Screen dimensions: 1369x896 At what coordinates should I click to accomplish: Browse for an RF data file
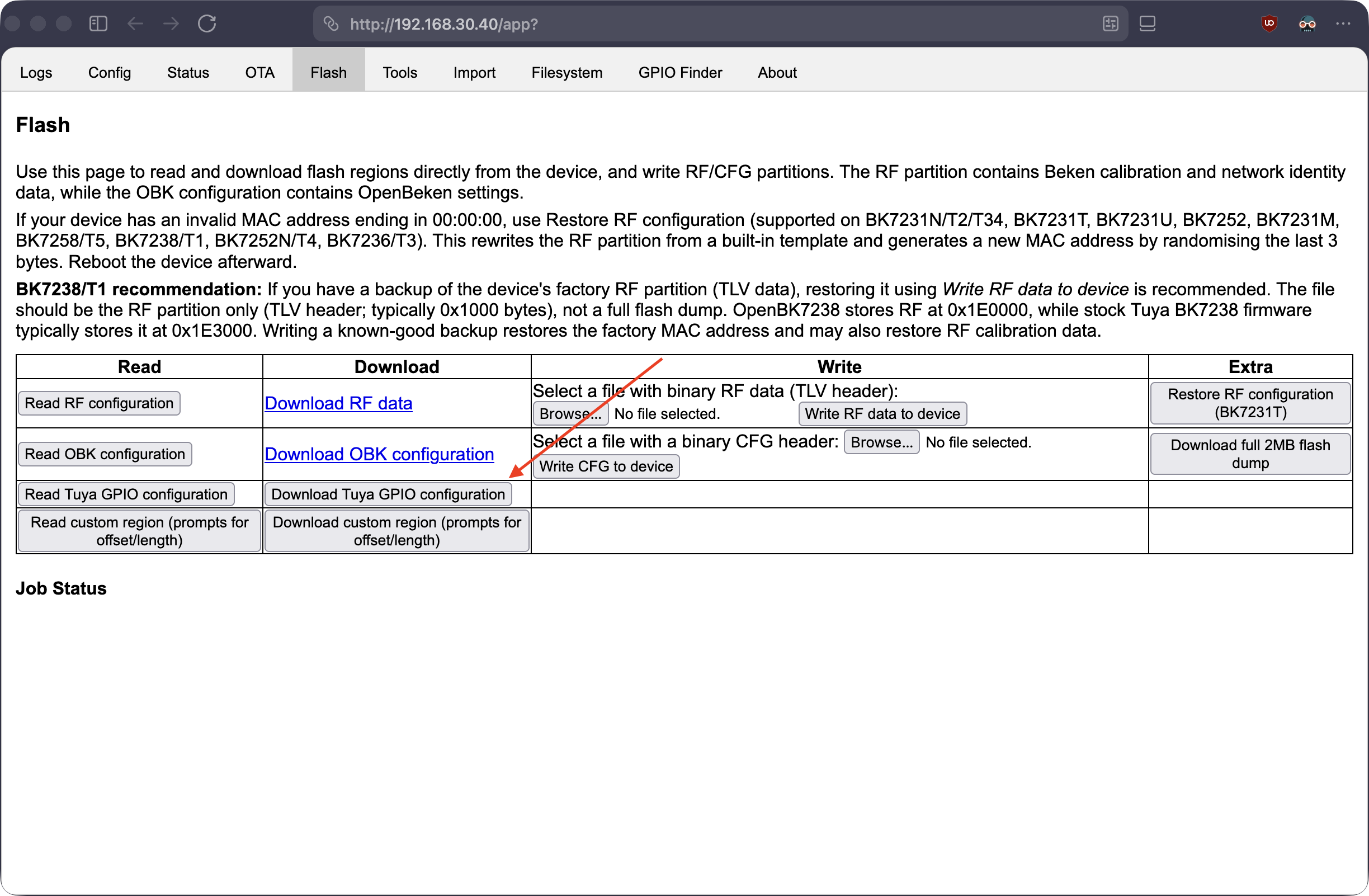tap(570, 413)
